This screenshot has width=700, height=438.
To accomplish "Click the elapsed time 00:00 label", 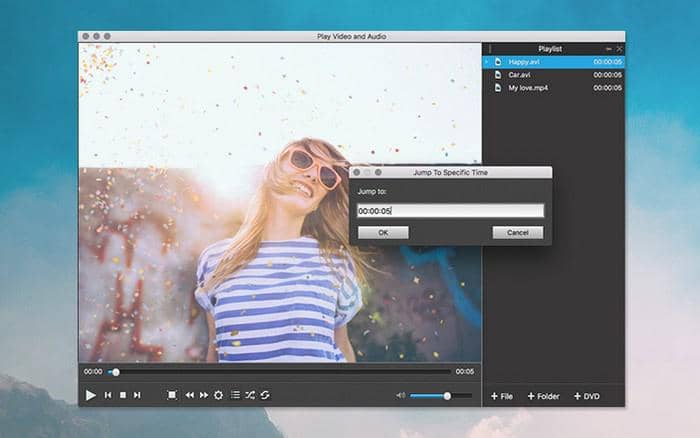I will click(93, 371).
